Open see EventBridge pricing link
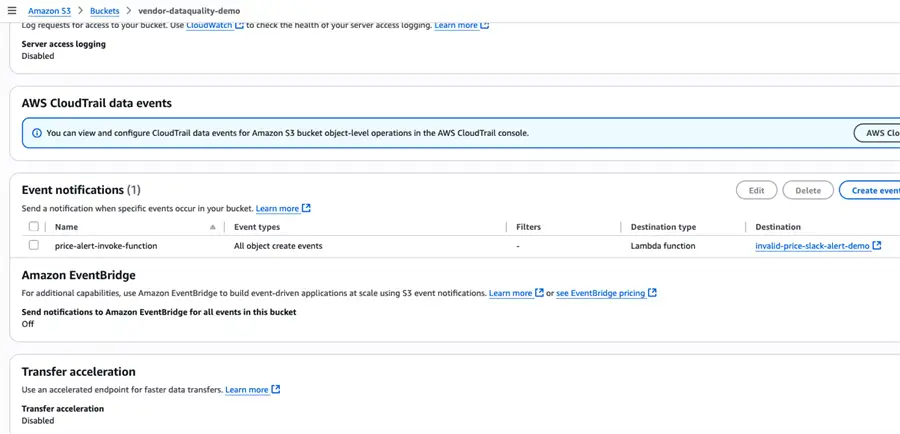Screen dimensions: 900x434 click(600, 293)
